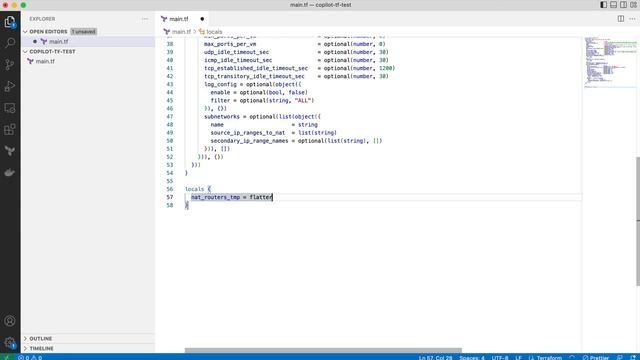Click the code minimap overview
The image size is (640, 360).
pos(610,62)
